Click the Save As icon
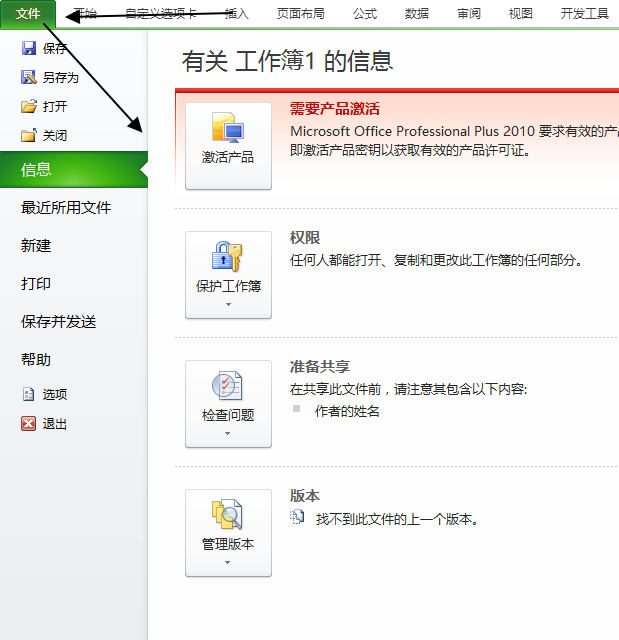The width and height of the screenshot is (619, 640). [29, 78]
